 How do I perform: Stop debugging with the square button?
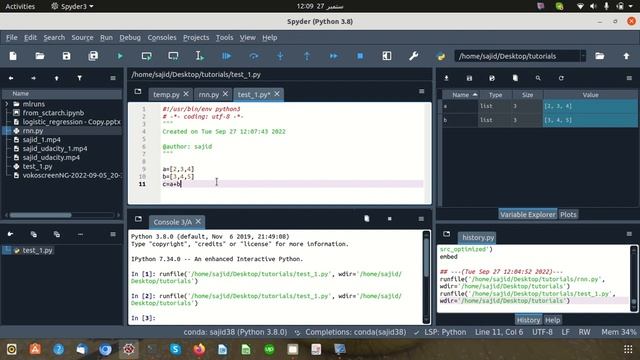360,56
